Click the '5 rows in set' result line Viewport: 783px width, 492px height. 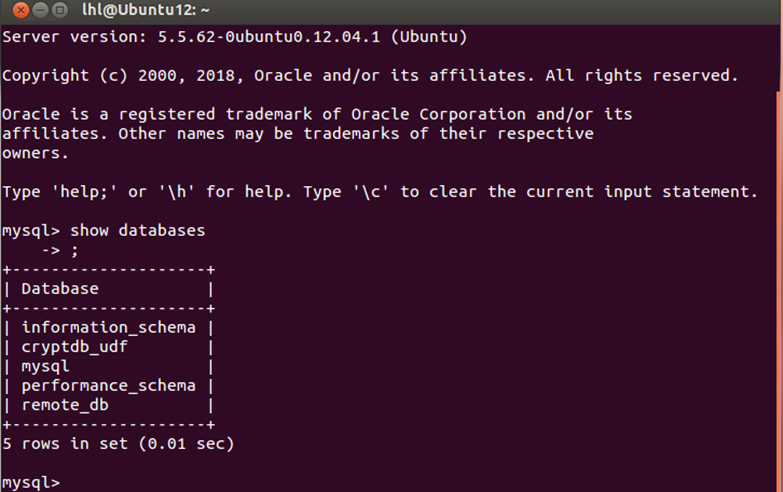tap(117, 443)
